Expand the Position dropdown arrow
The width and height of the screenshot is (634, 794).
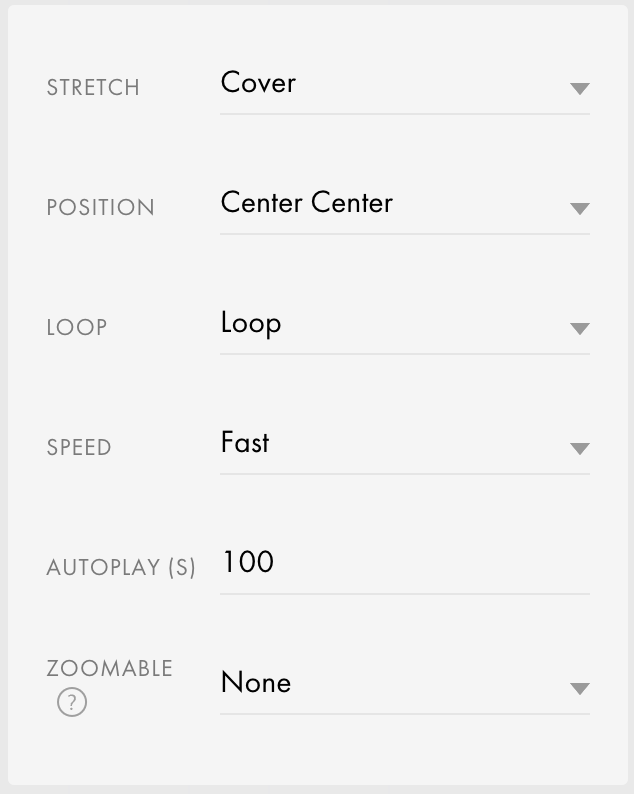[x=579, y=209]
